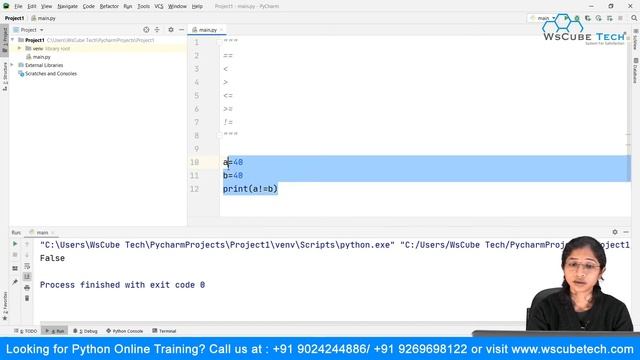Click the False output line in console
The height and width of the screenshot is (360, 640).
[52, 258]
